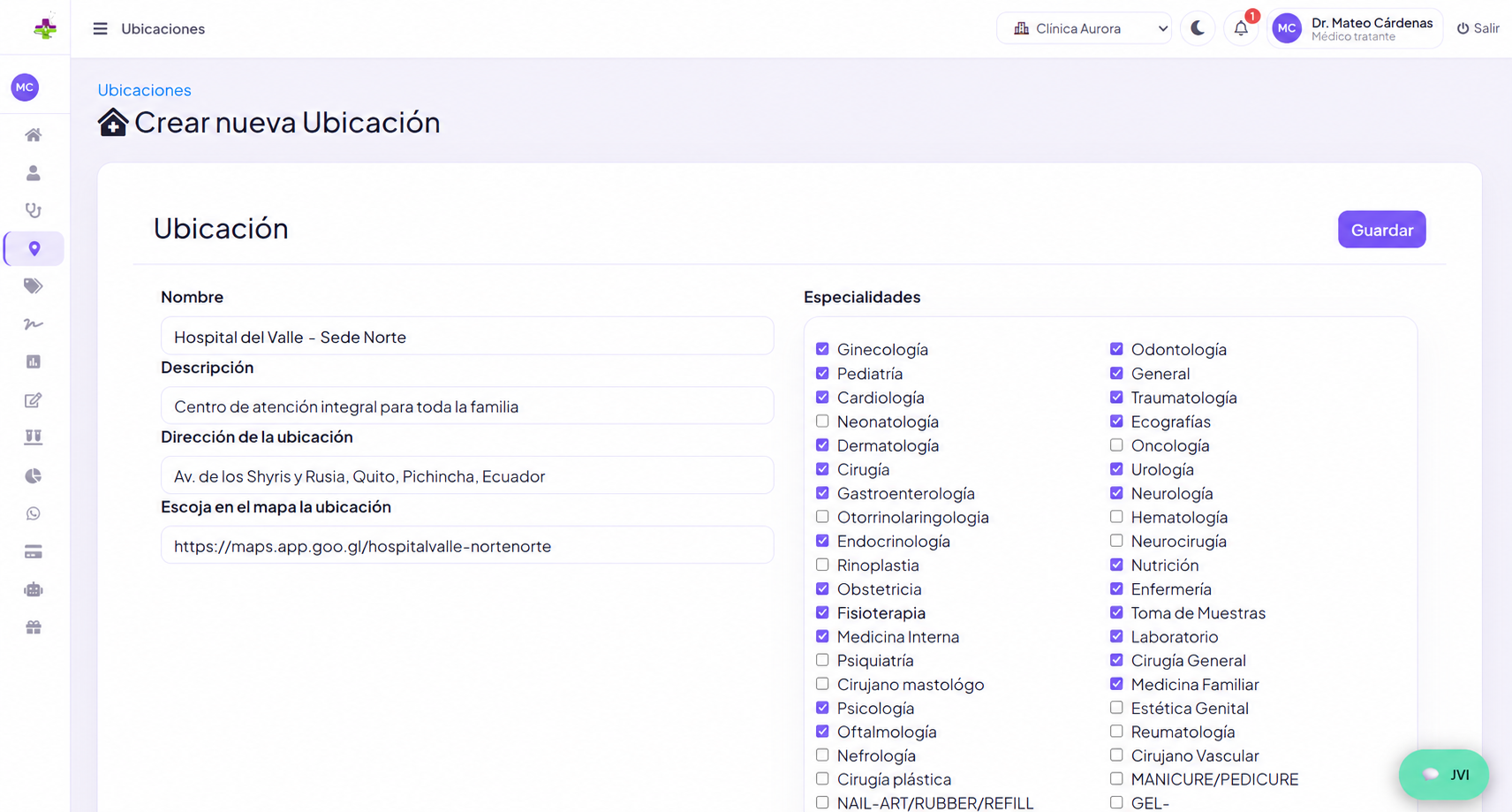Open the stethoscope icon in sidebar
This screenshot has height=812, width=1512.
(x=34, y=210)
